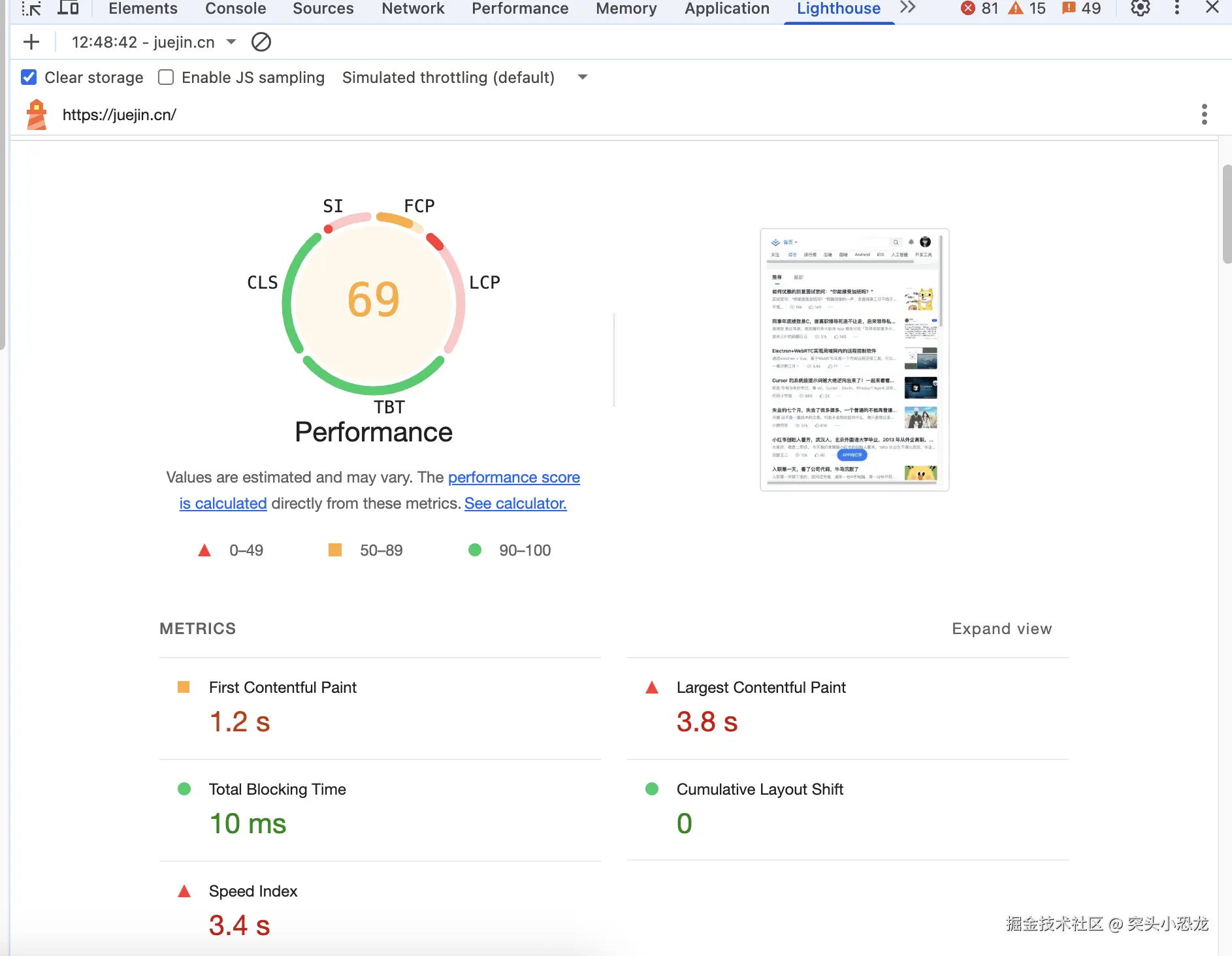Click the red errors count icon
This screenshot has height=956, width=1232.
[968, 8]
